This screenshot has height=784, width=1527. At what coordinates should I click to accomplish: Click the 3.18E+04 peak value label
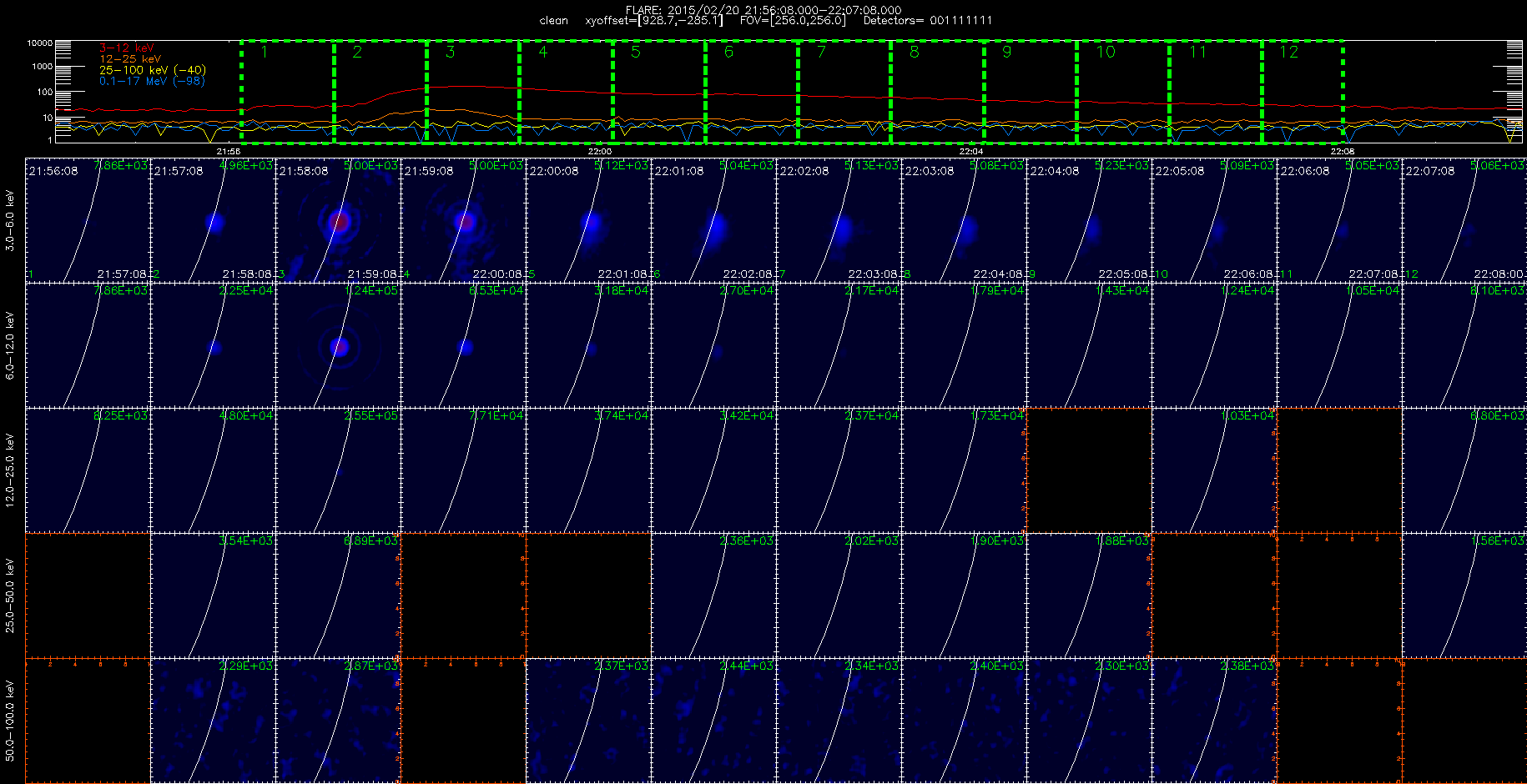(621, 291)
